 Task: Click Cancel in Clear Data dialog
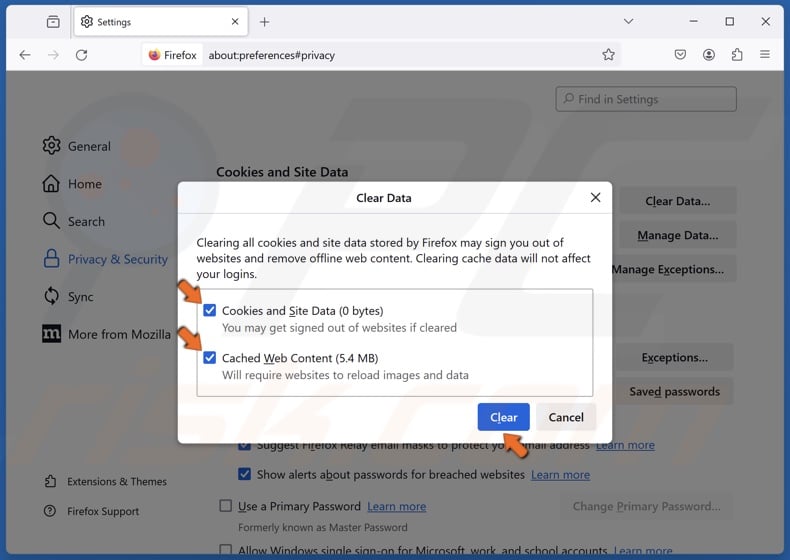click(566, 417)
